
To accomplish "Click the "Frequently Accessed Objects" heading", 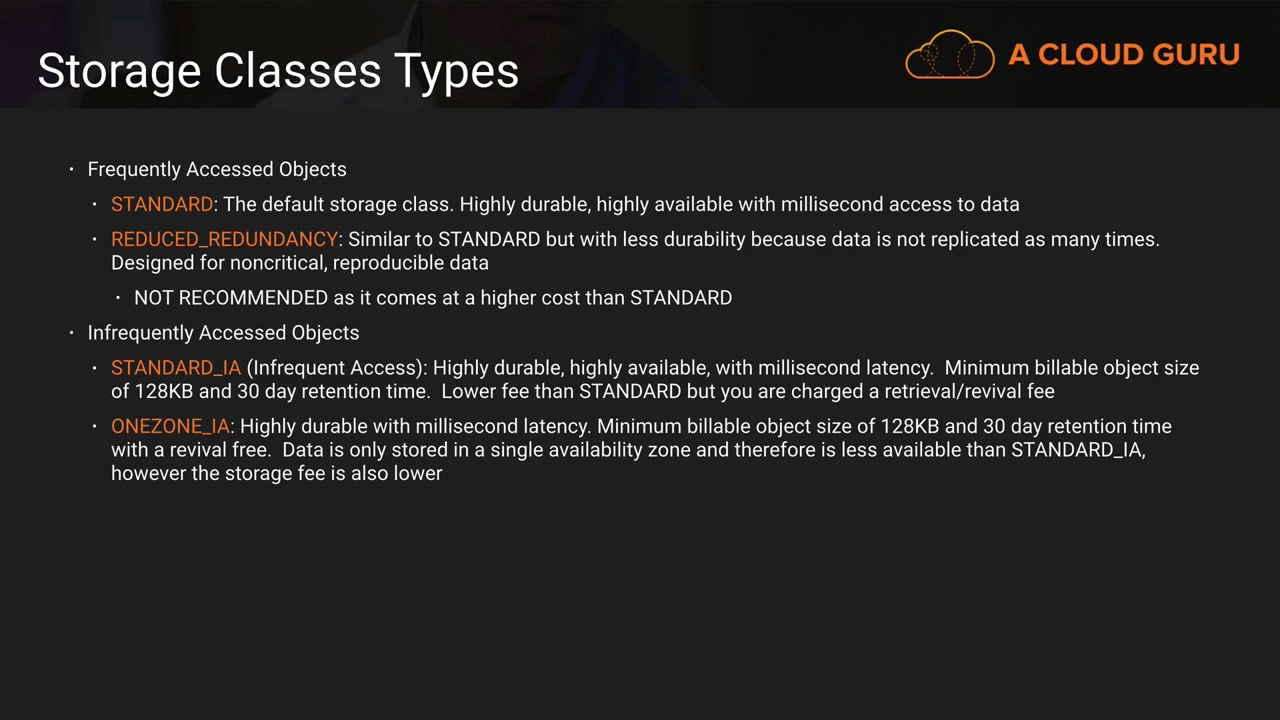I will (x=217, y=169).
